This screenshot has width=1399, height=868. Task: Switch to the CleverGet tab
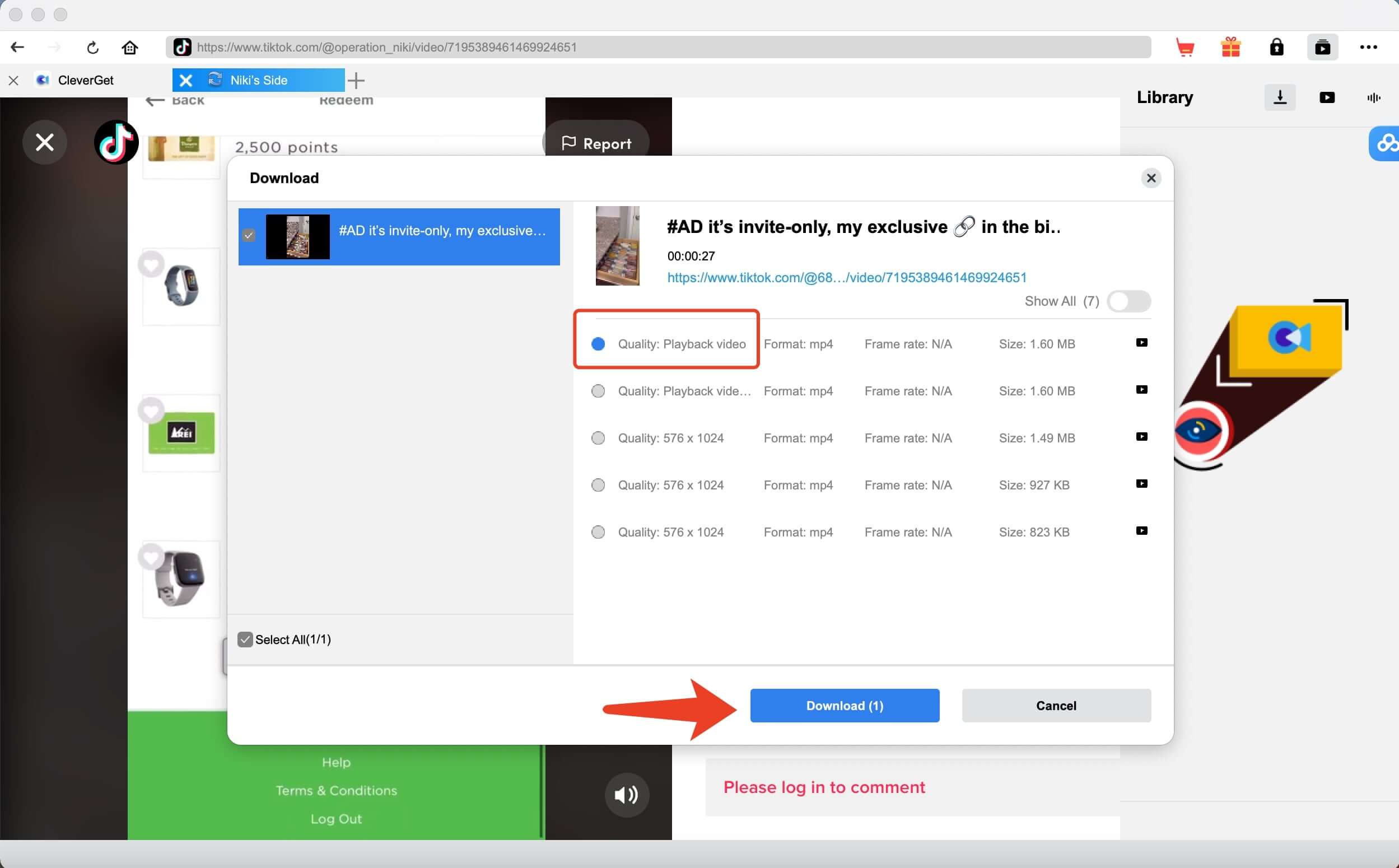[x=86, y=81]
